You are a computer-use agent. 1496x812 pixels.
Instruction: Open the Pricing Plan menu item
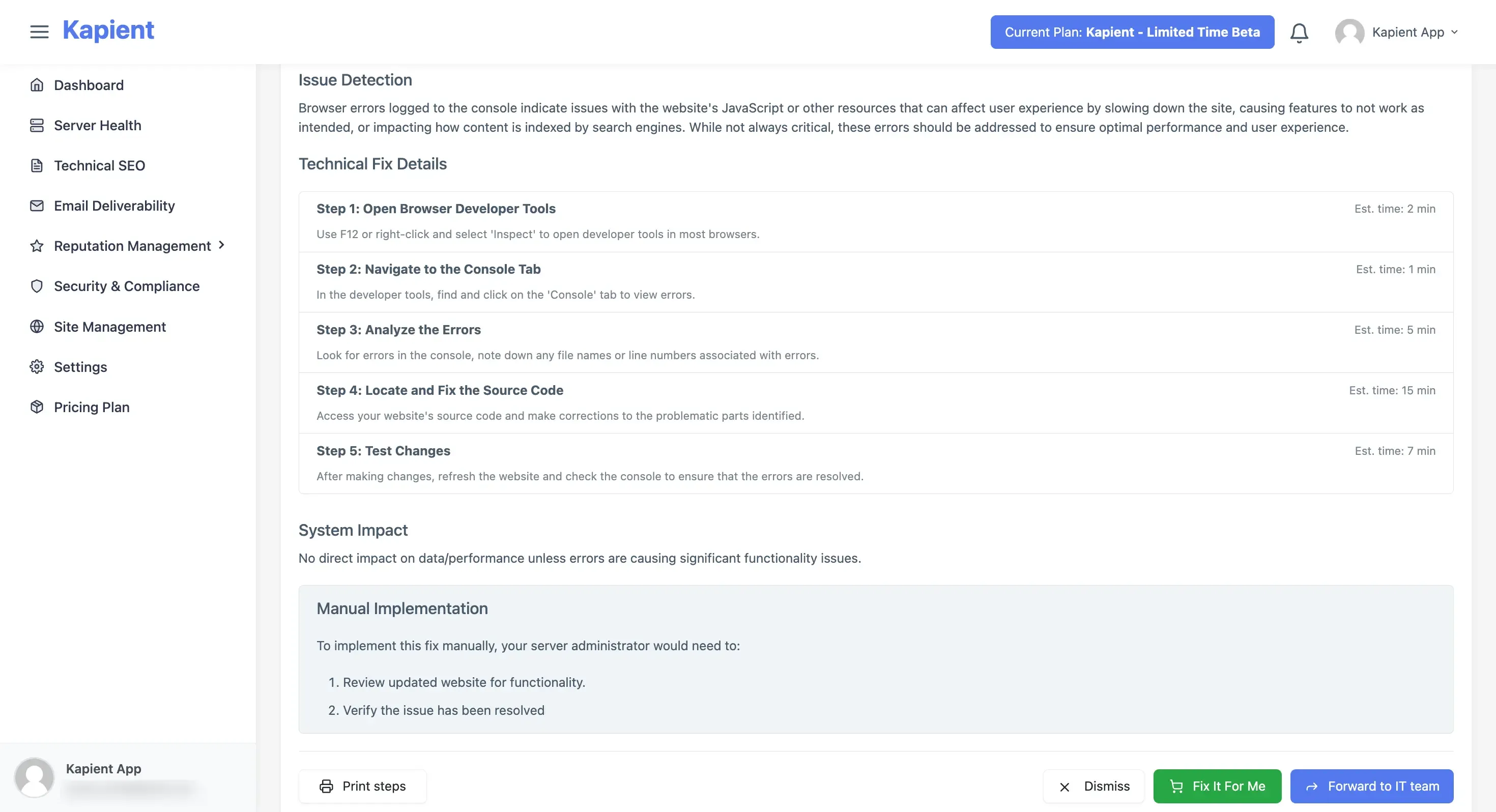(x=92, y=407)
